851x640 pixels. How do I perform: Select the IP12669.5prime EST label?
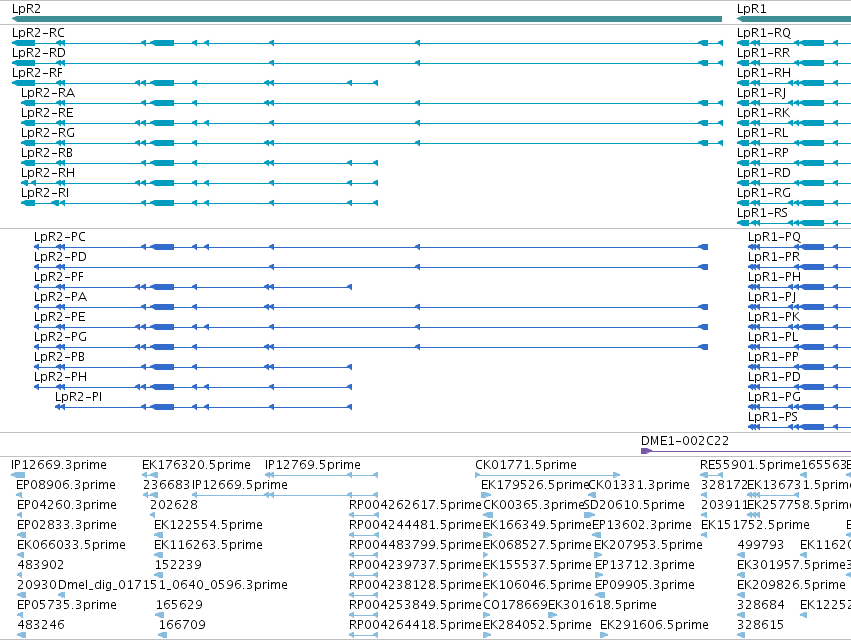pos(240,485)
